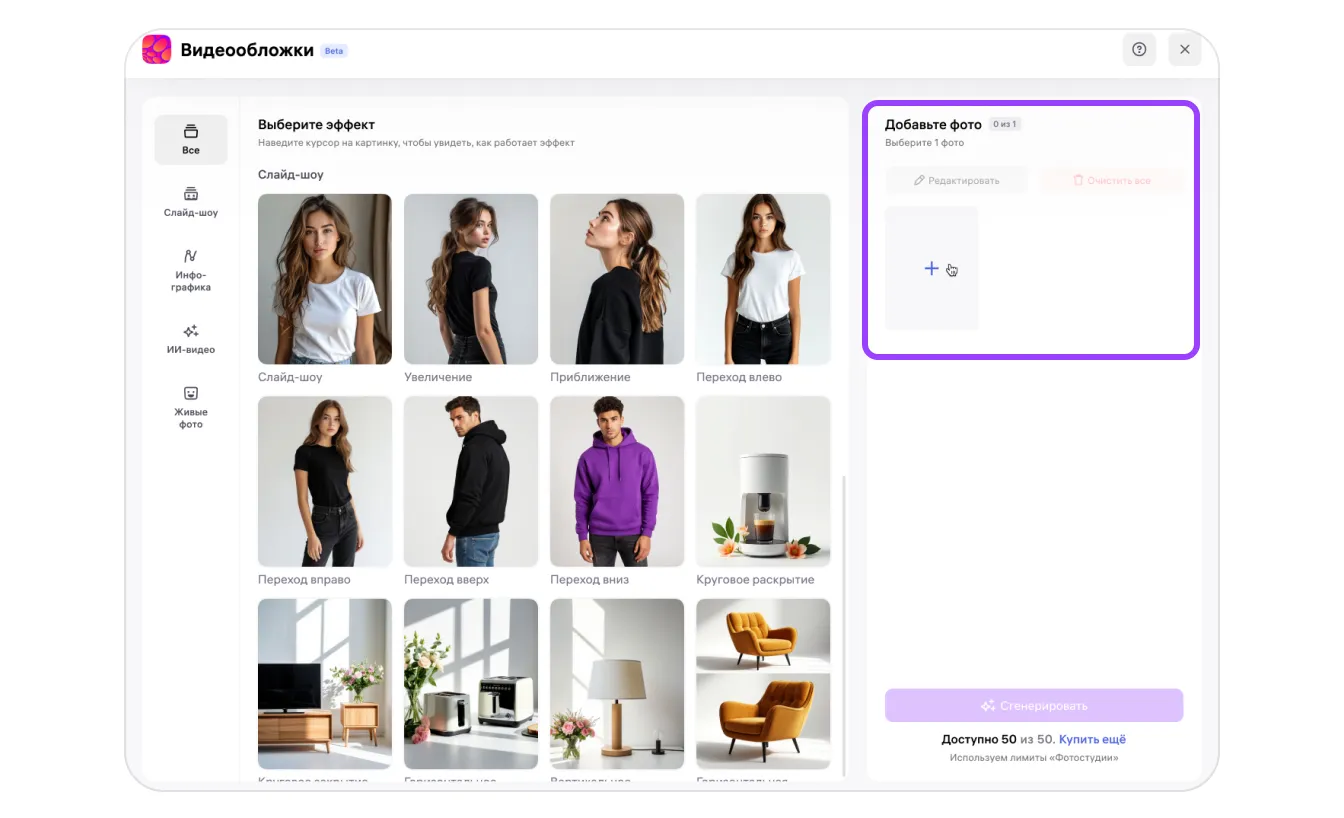Image resolution: width=1344 pixels, height=818 pixels.
Task: Pick the Увеличение effect thumbnail
Action: coord(471,279)
